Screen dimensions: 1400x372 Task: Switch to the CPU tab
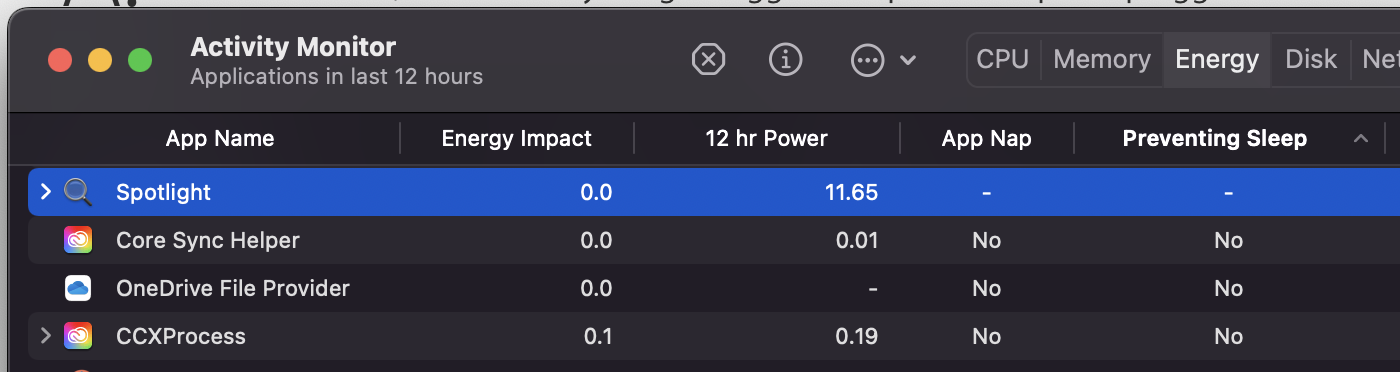coord(1003,60)
